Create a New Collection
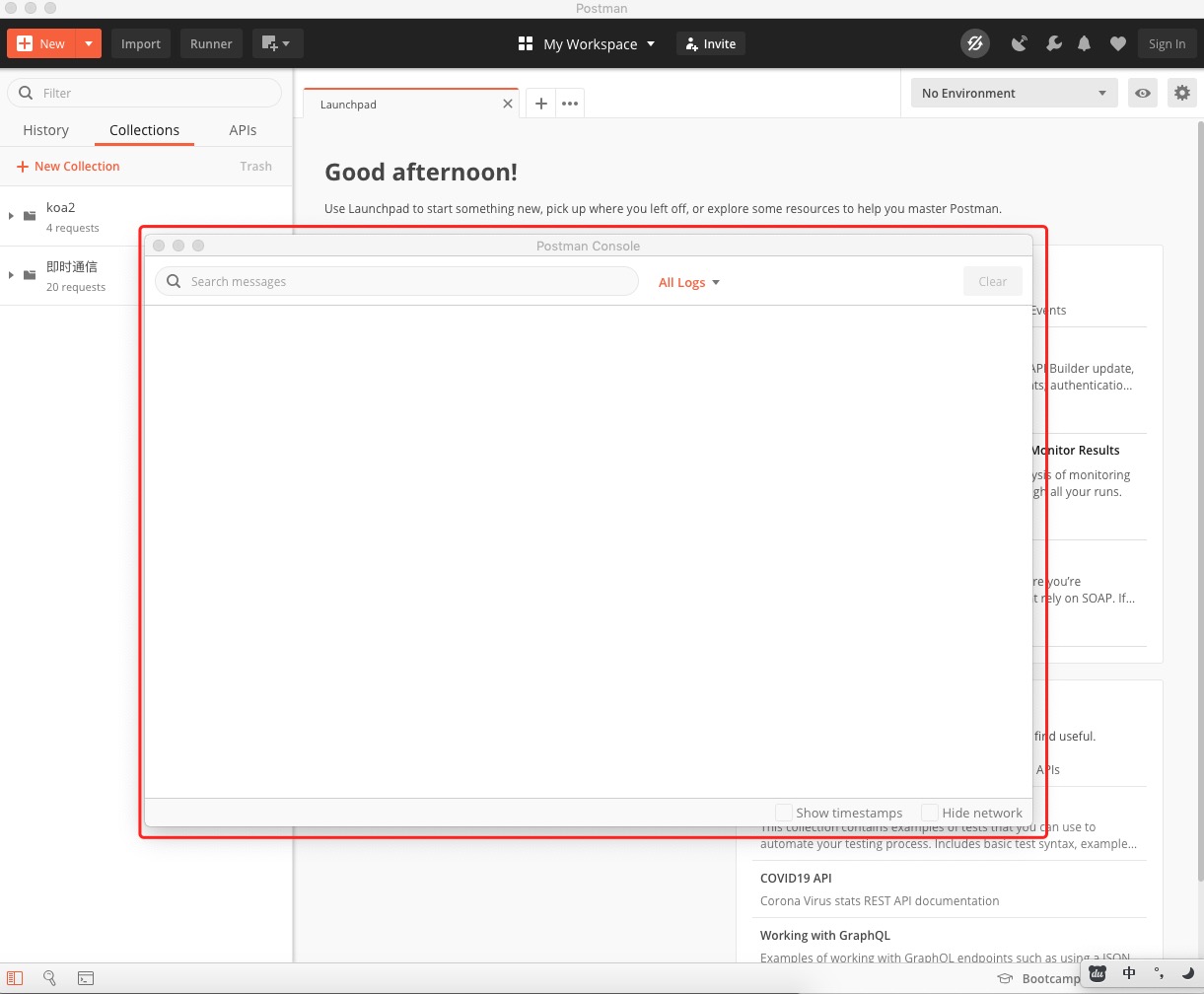The width and height of the screenshot is (1204, 994). click(68, 167)
